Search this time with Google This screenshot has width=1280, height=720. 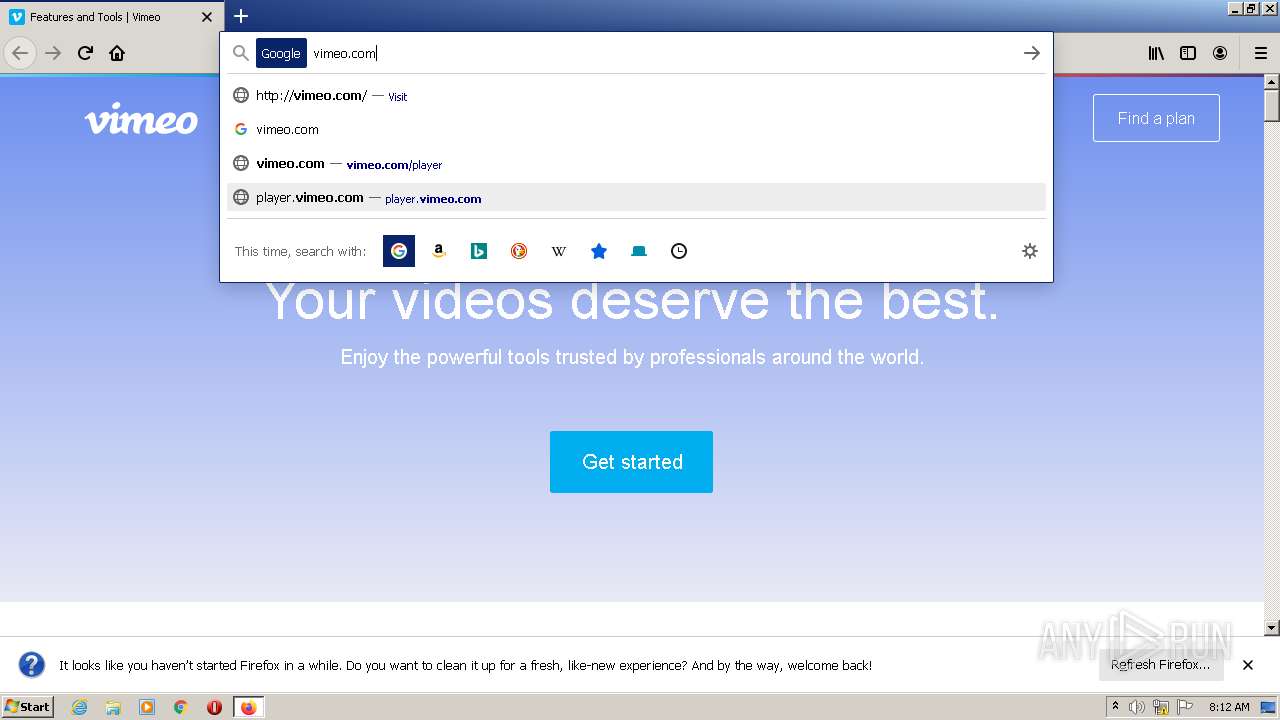(x=399, y=251)
